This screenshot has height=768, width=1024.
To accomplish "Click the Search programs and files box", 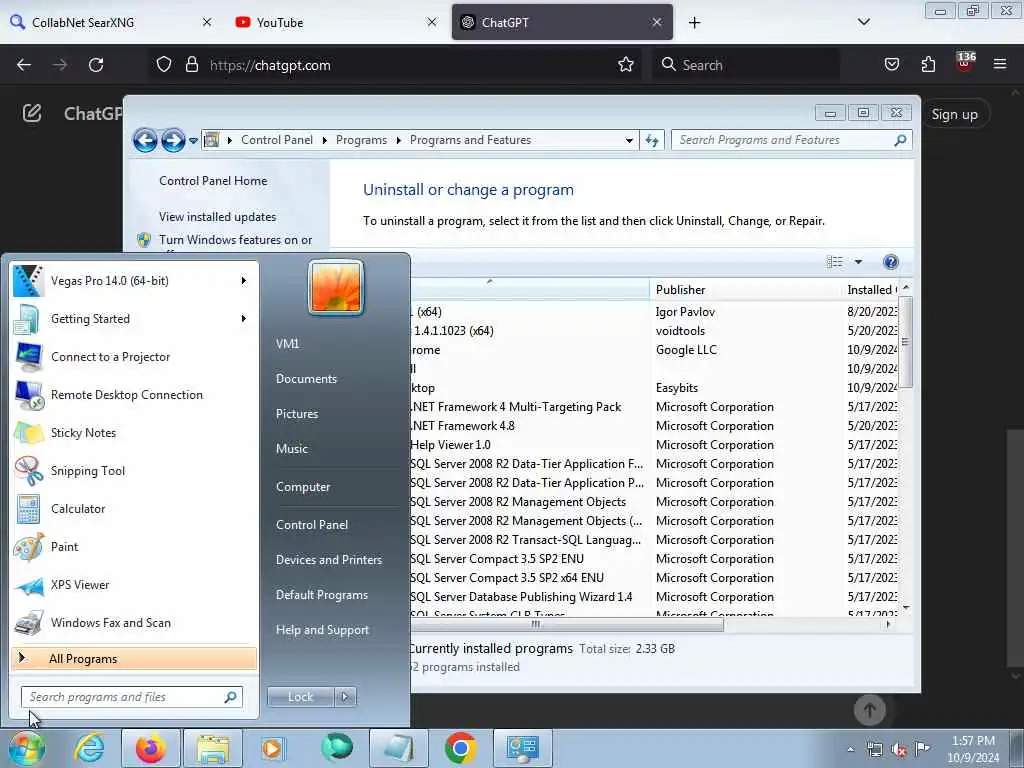I will click(131, 697).
